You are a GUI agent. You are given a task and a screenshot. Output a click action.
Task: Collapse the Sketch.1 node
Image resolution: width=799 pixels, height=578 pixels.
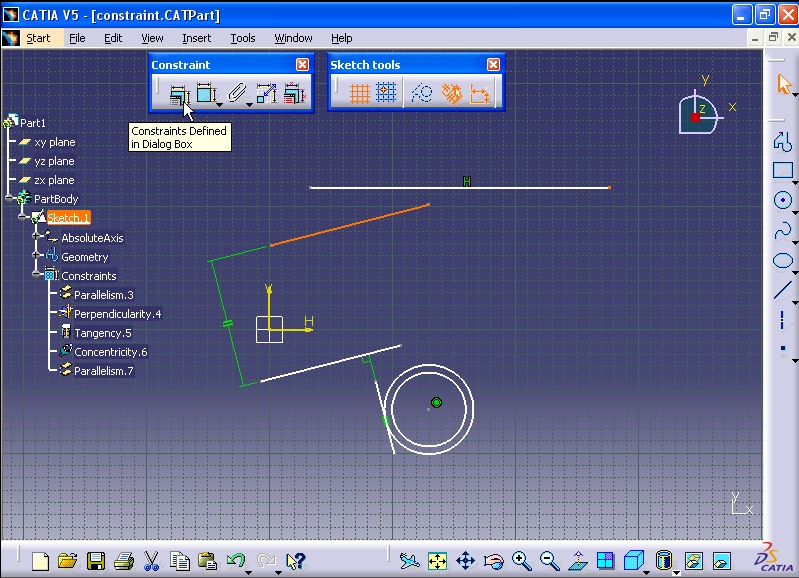[x=22, y=217]
